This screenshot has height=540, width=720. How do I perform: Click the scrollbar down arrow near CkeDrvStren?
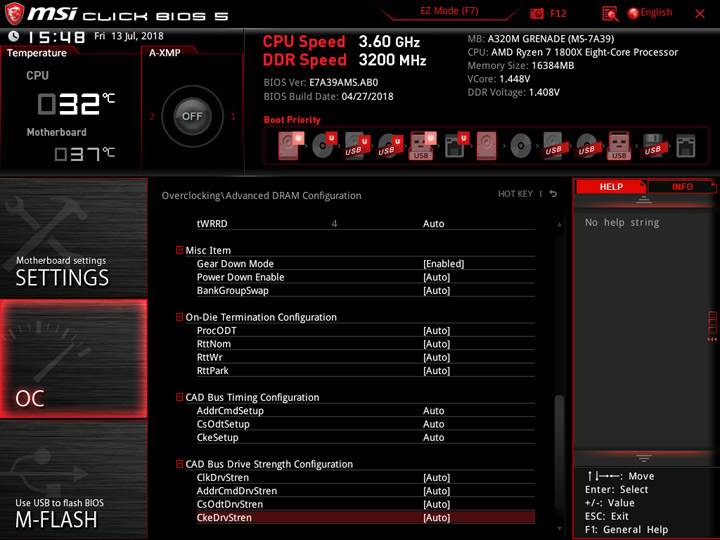(x=559, y=529)
